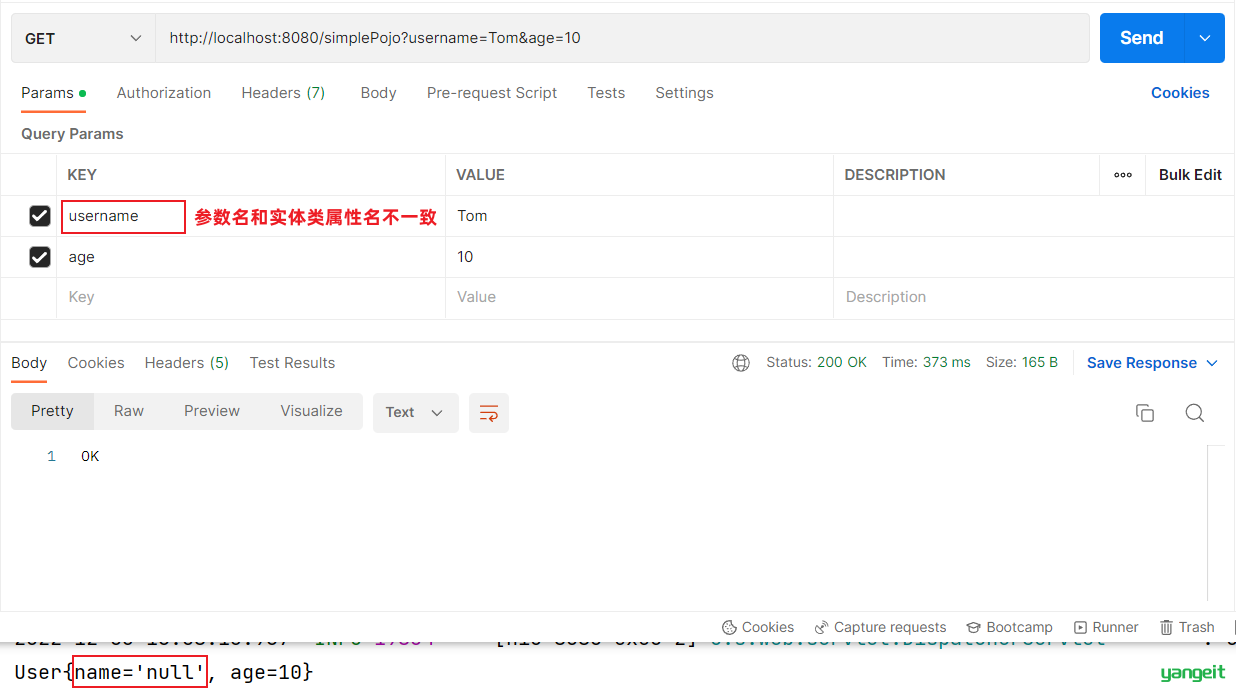Image resolution: width=1236 pixels, height=692 pixels.
Task: Click the empty Description placeholder field
Action: [x=1034, y=297]
